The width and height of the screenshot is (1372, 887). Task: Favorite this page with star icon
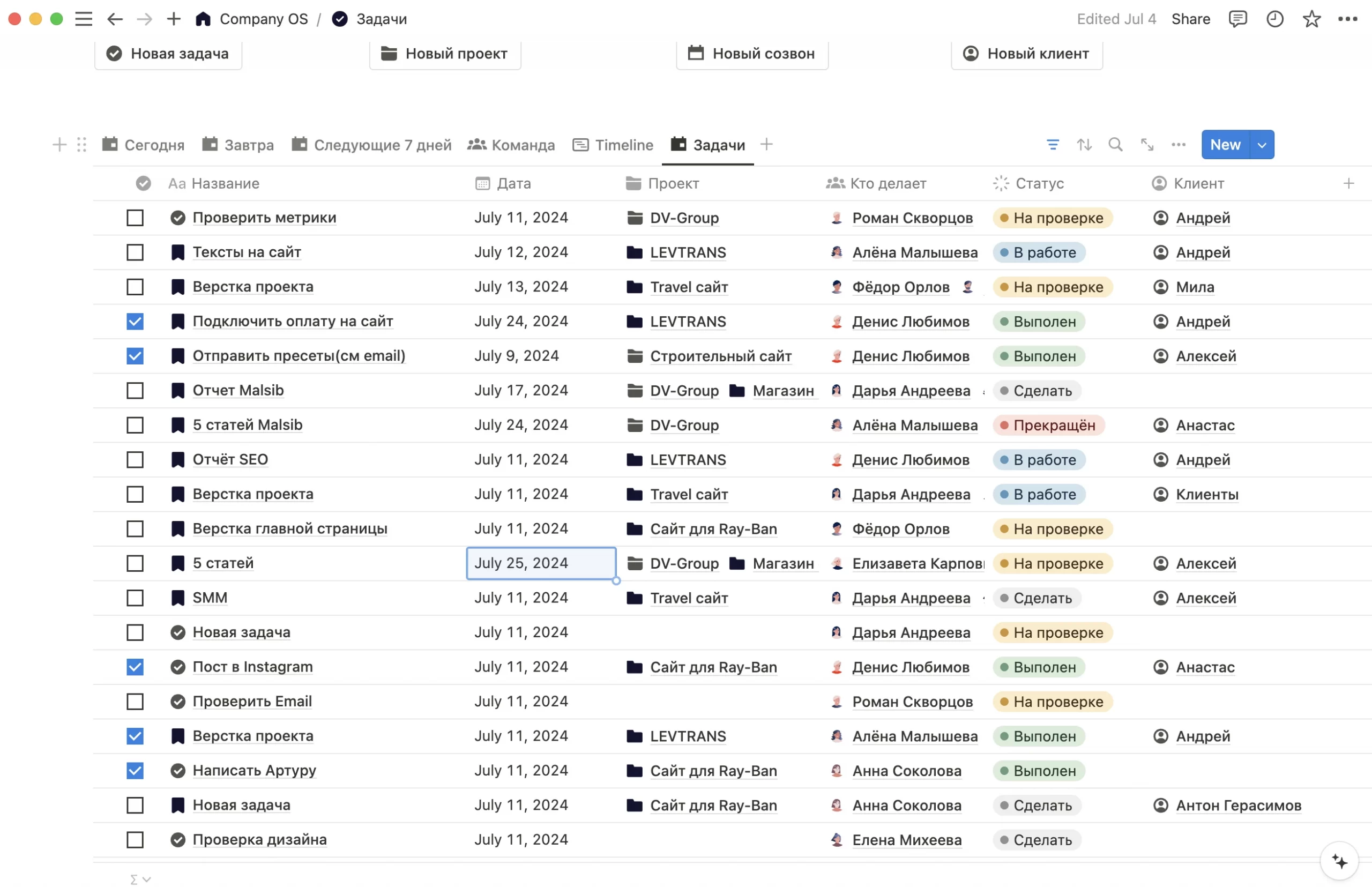click(x=1311, y=19)
